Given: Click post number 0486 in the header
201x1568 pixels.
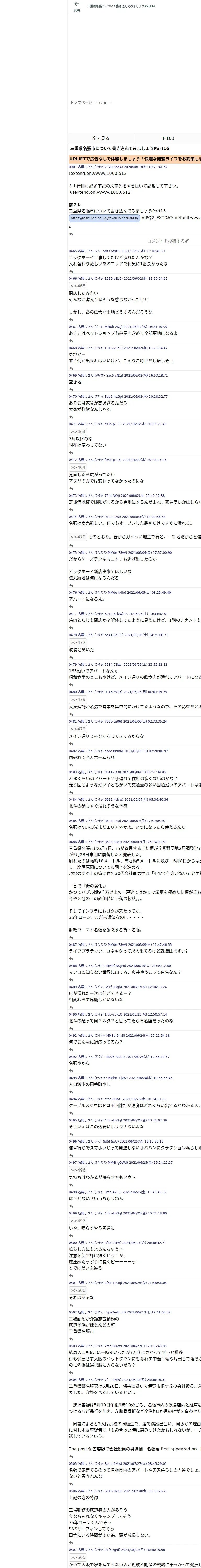Looking at the screenshot, I should tap(72, 842).
